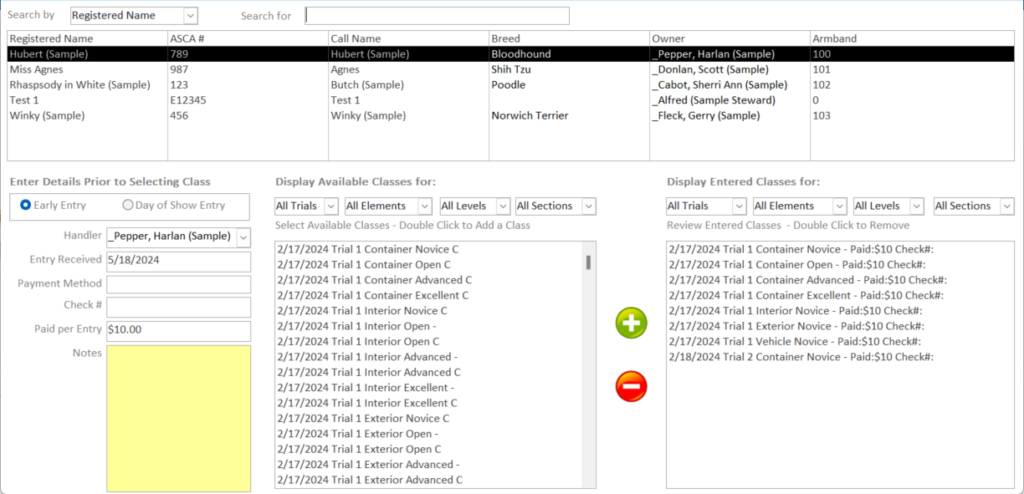
Task: Open All Elements dropdown for entered classes
Action: (x=841, y=206)
